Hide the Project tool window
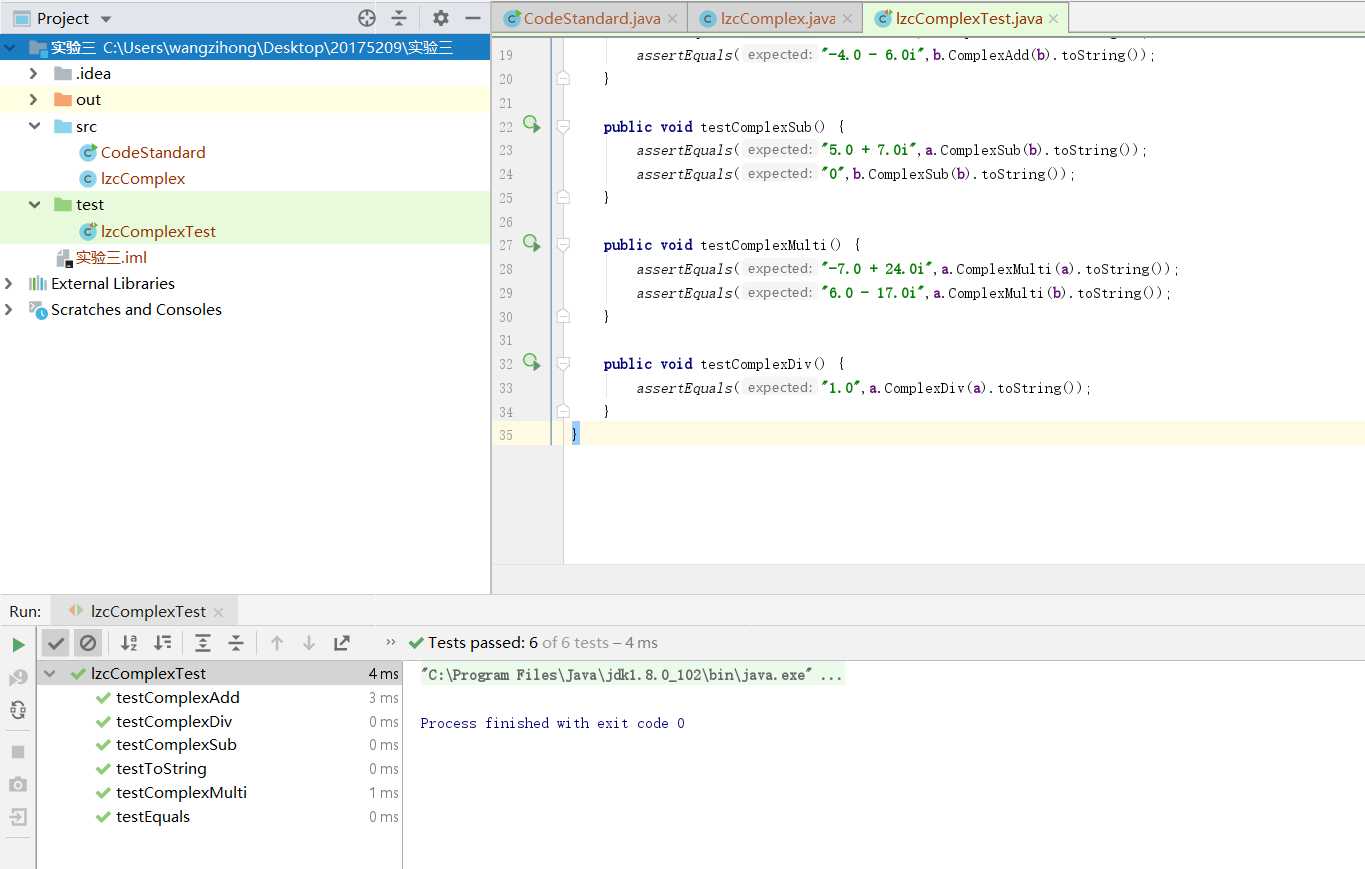Image resolution: width=1365 pixels, height=869 pixels. 473,18
